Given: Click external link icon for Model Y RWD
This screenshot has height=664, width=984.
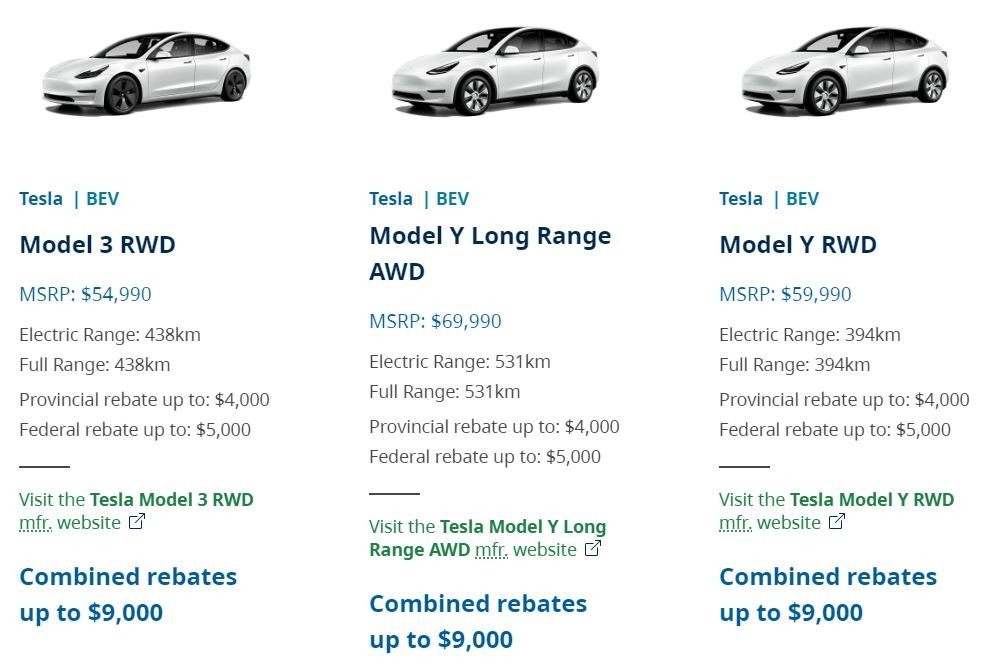Looking at the screenshot, I should coord(837,522).
